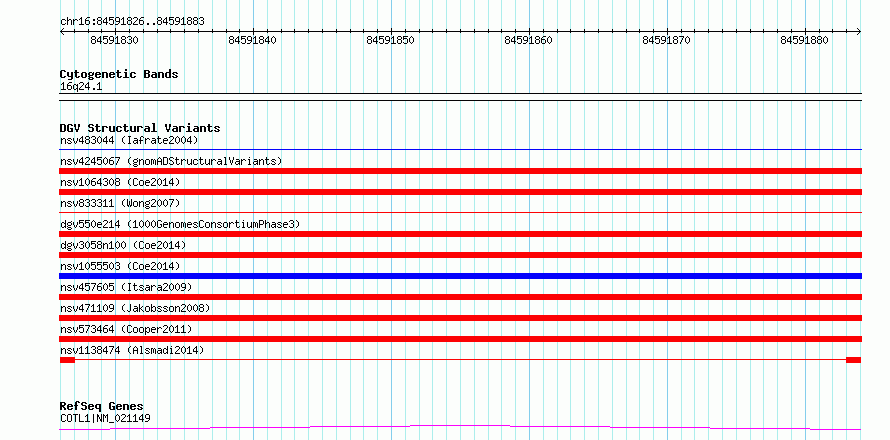Open variant nsv1055503 (Coe2014) label
The width and height of the screenshot is (890, 440).
click(120, 266)
